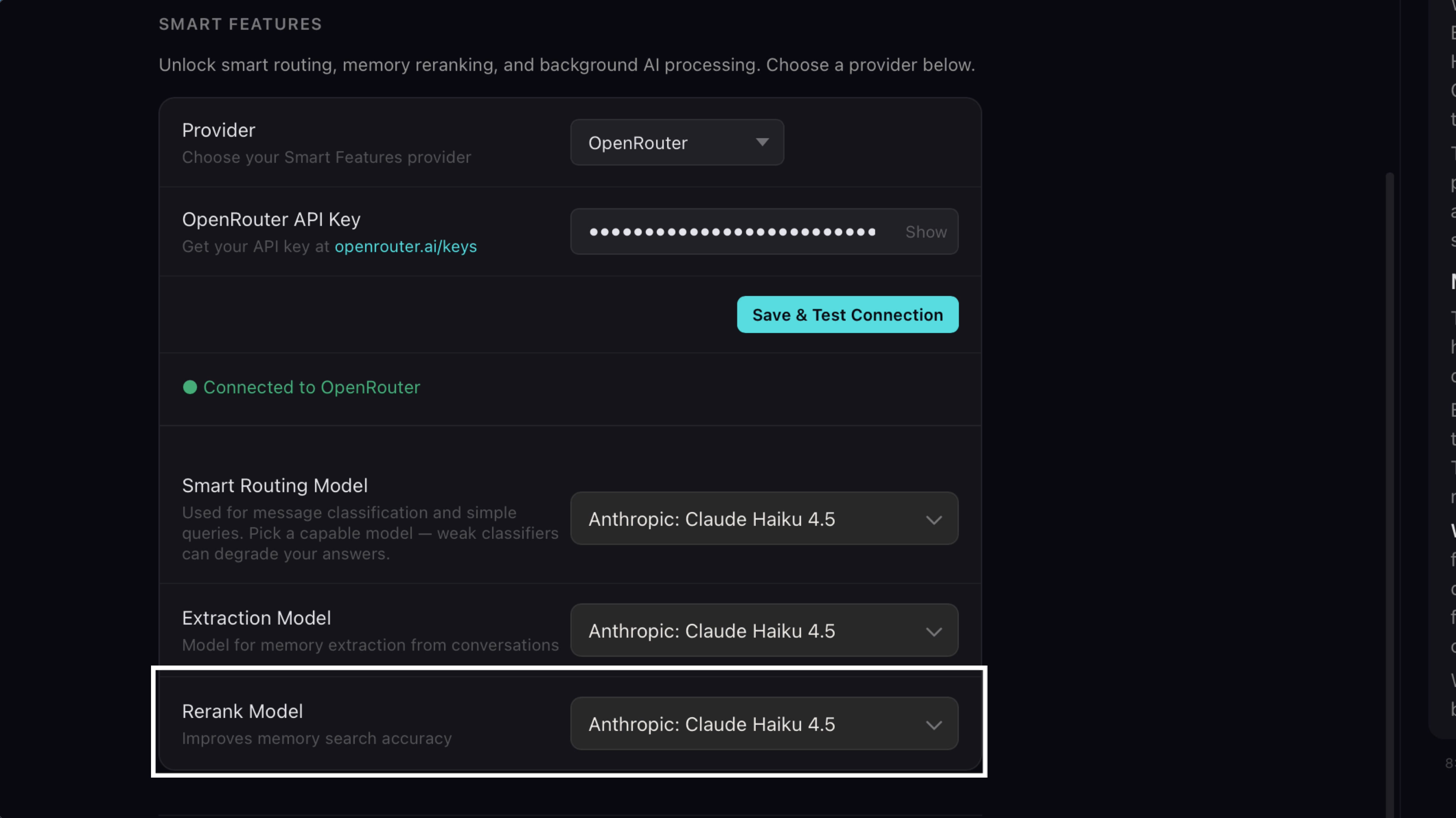Click the Extraction Model label
Viewport: 1456px width, 818px height.
tap(257, 618)
